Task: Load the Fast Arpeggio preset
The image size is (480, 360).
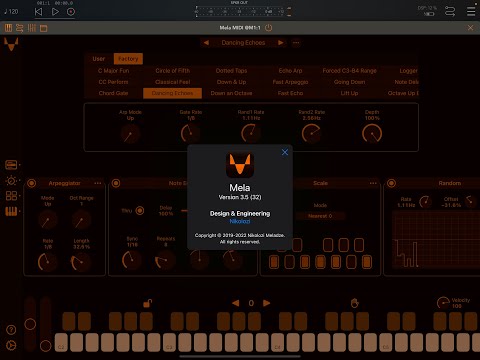Action: pyautogui.click(x=290, y=82)
